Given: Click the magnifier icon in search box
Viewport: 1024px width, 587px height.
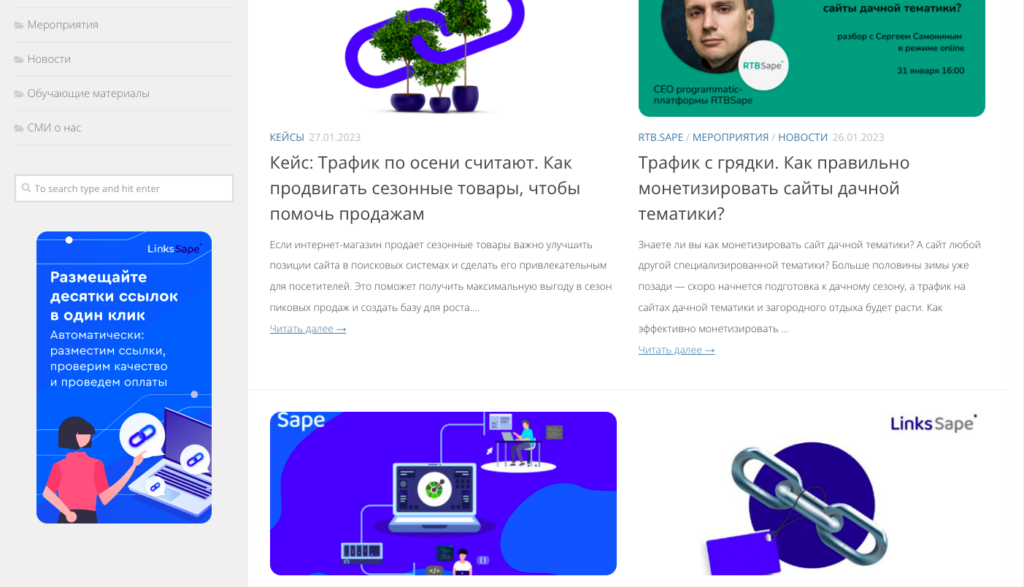Looking at the screenshot, I should [x=26, y=188].
